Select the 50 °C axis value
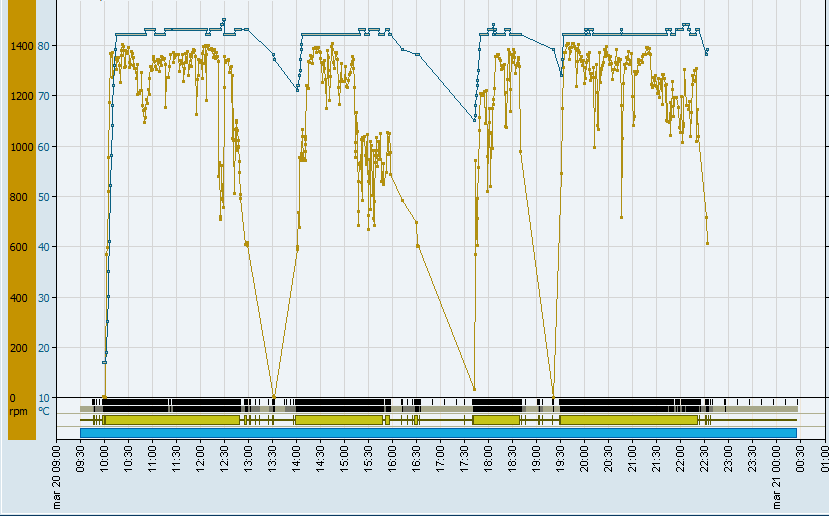Image resolution: width=829 pixels, height=517 pixels. coord(43,197)
